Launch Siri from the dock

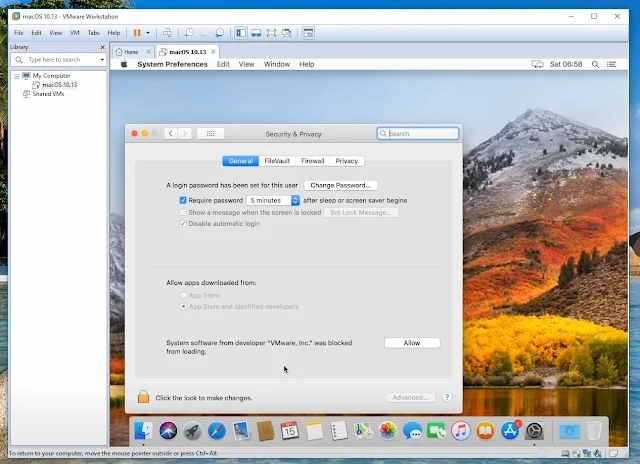(168, 431)
